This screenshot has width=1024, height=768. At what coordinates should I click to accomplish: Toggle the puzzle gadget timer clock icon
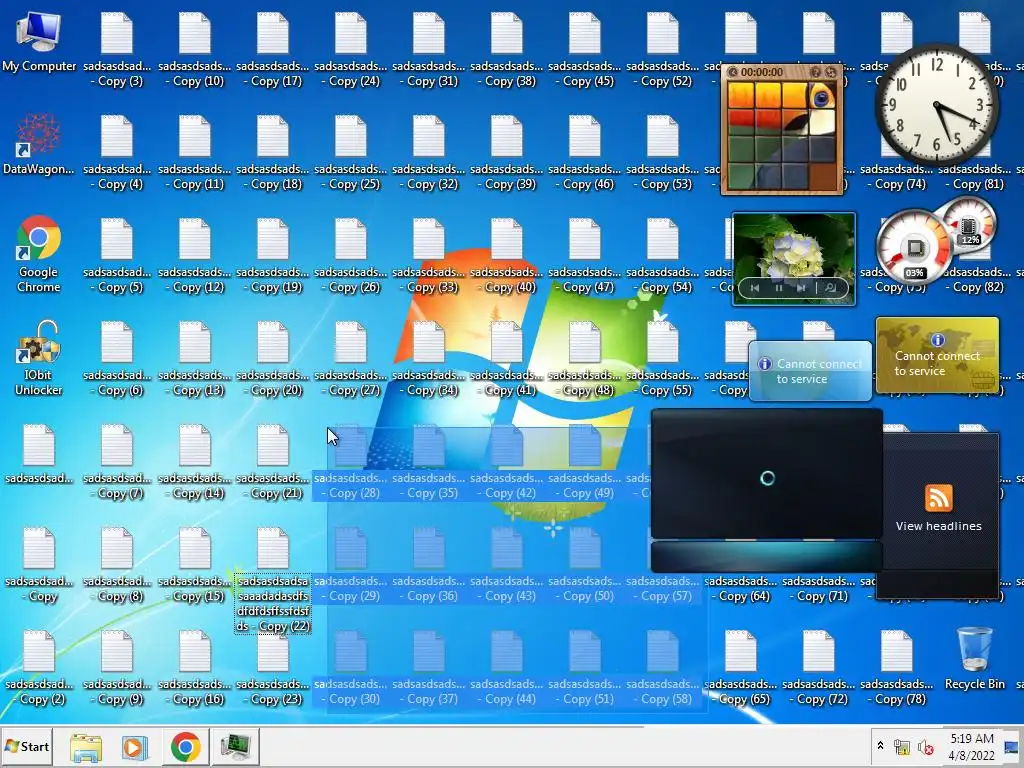[x=733, y=72]
